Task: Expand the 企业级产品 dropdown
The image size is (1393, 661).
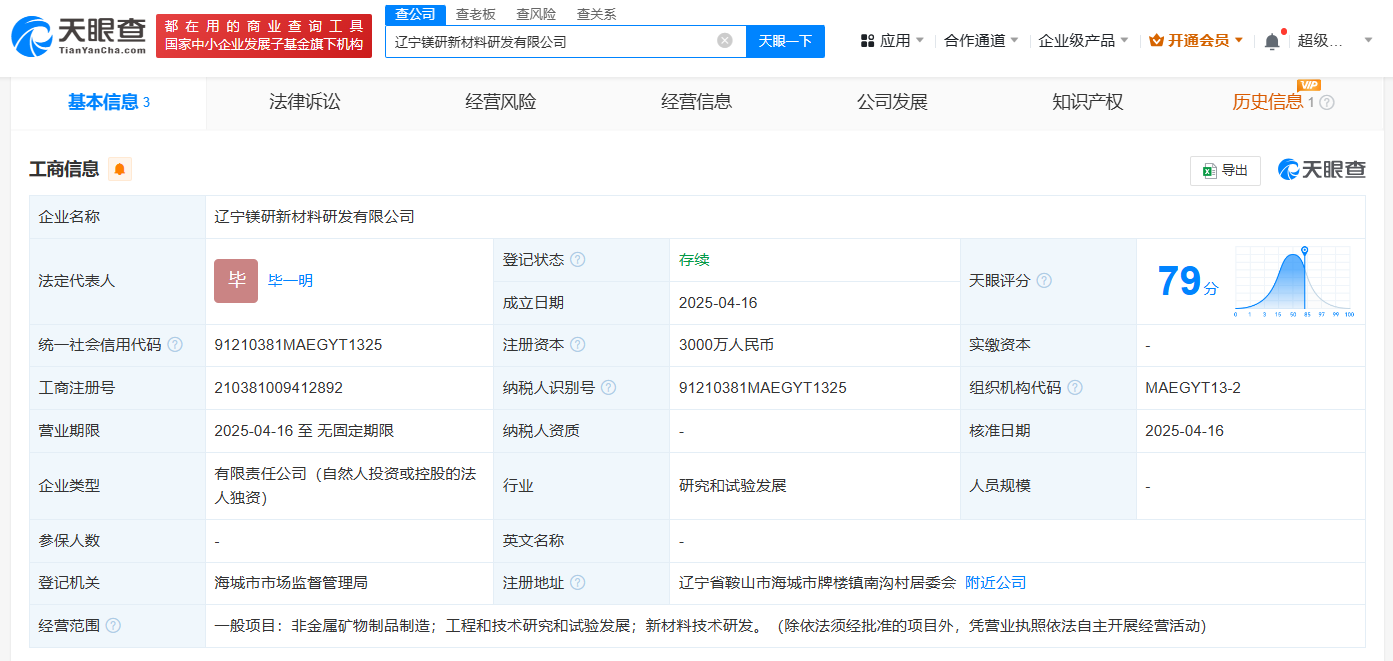Action: point(1083,41)
